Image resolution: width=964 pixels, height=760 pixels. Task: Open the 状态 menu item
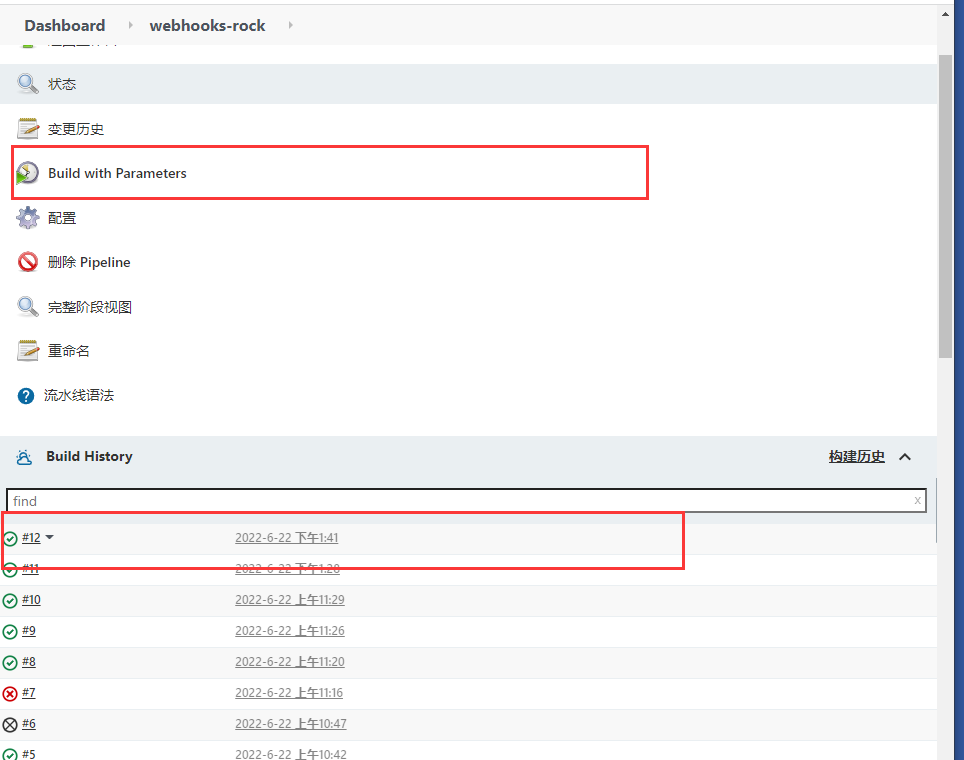62,84
